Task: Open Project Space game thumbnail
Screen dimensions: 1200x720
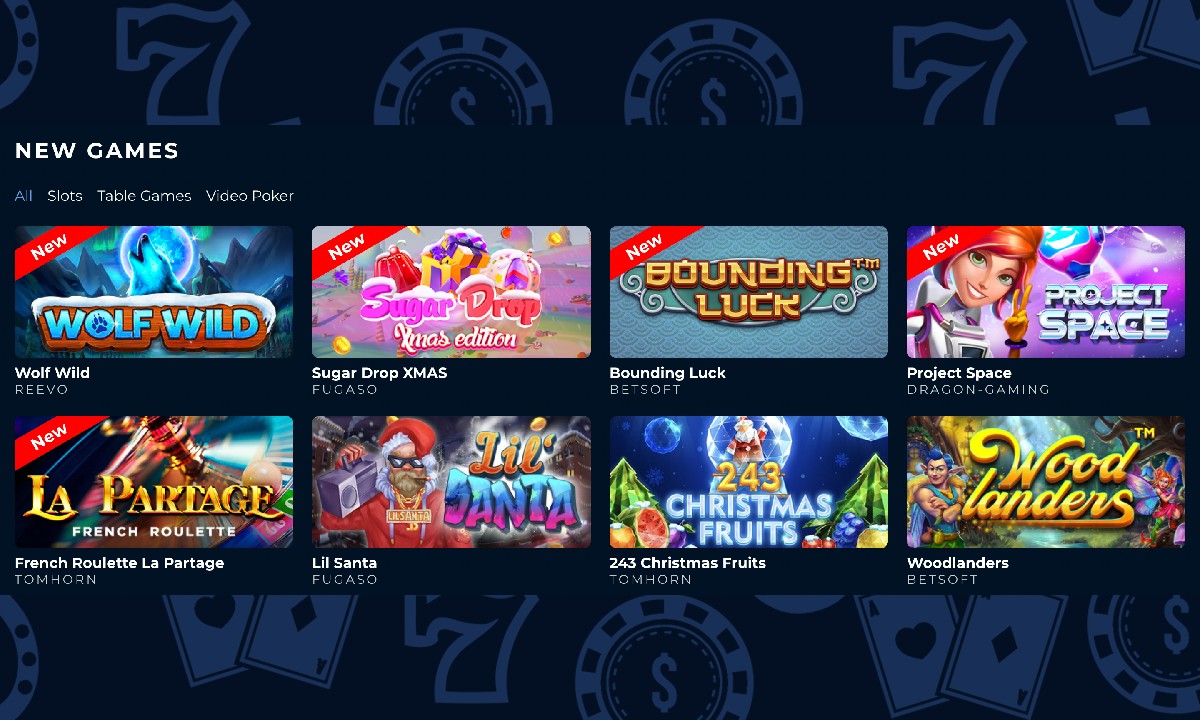Action: coord(1046,292)
